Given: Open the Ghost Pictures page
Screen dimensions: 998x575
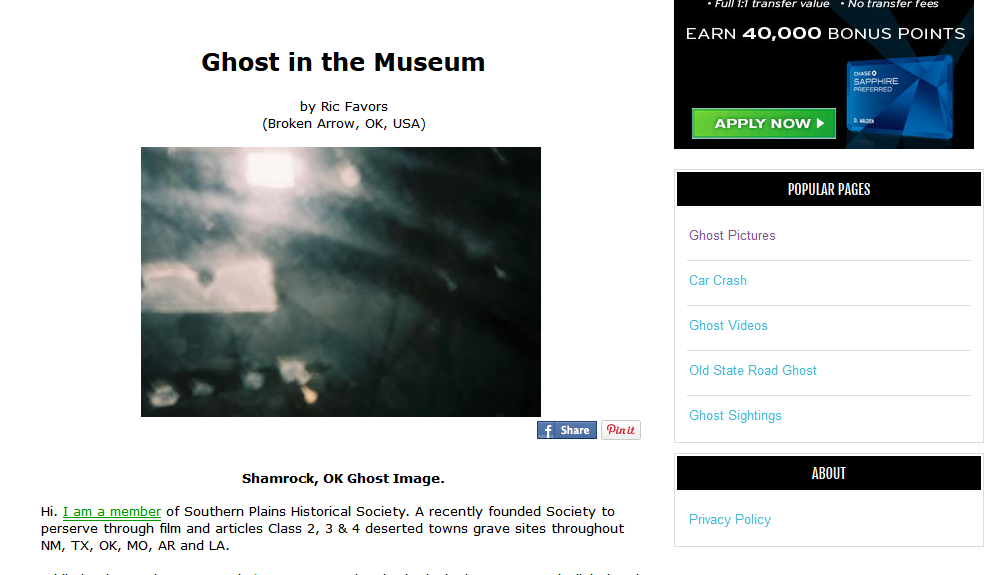Looking at the screenshot, I should click(732, 236).
